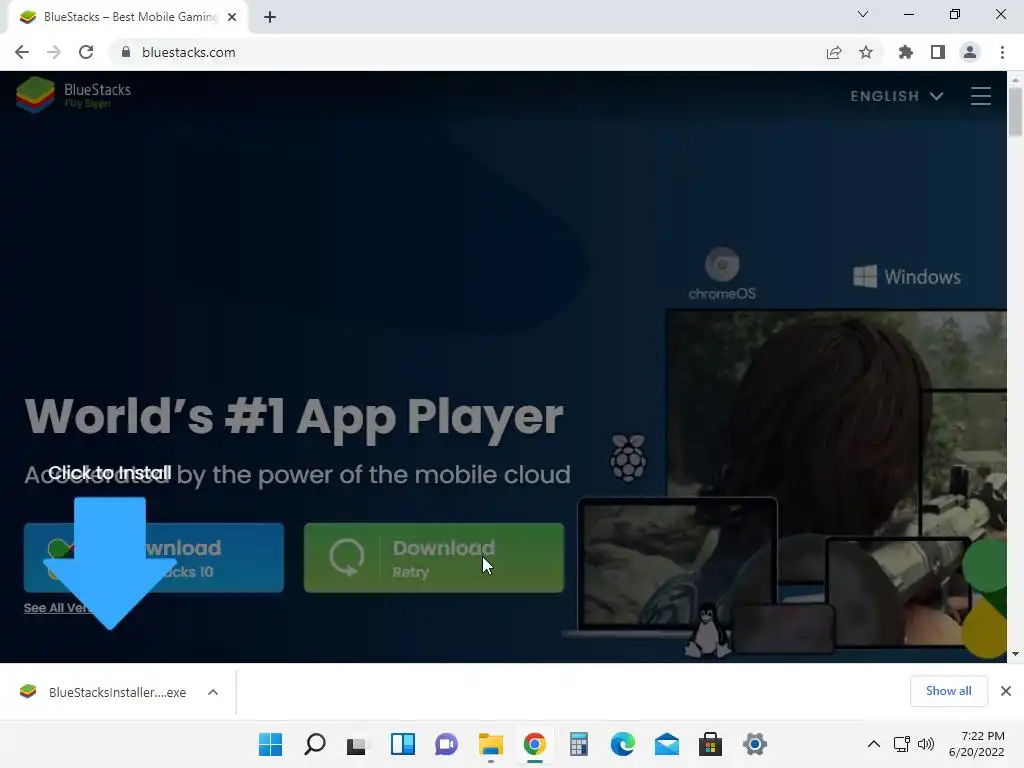Click the green Download Retry button

pyautogui.click(x=434, y=558)
